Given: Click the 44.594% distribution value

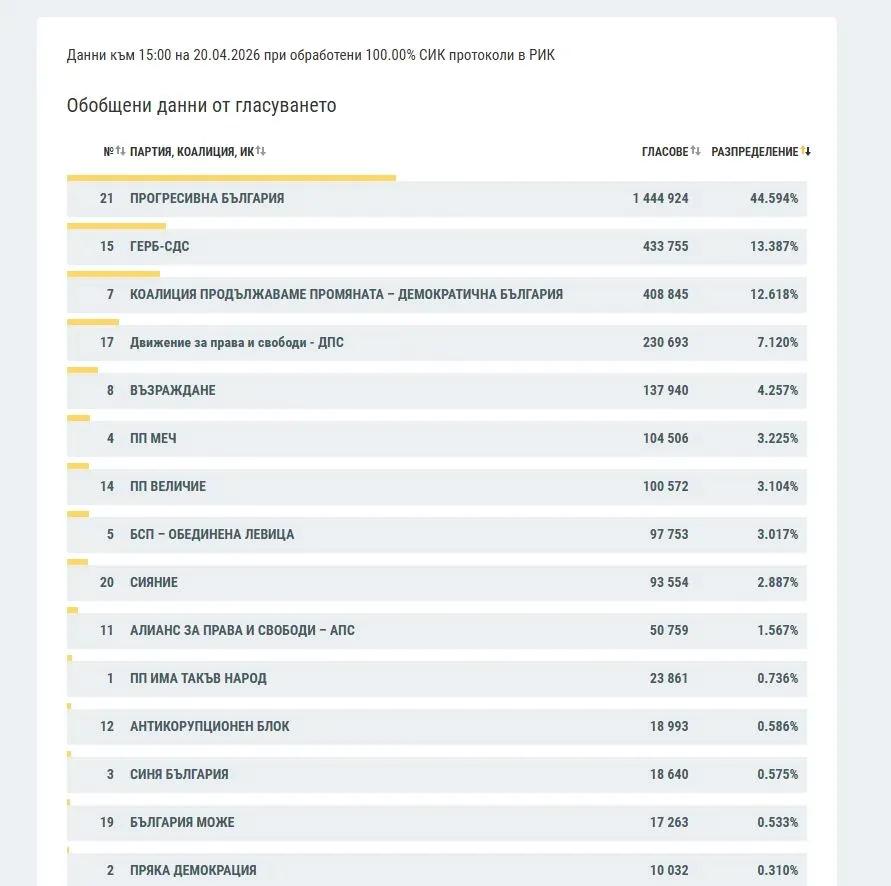Looking at the screenshot, I should (x=774, y=199).
